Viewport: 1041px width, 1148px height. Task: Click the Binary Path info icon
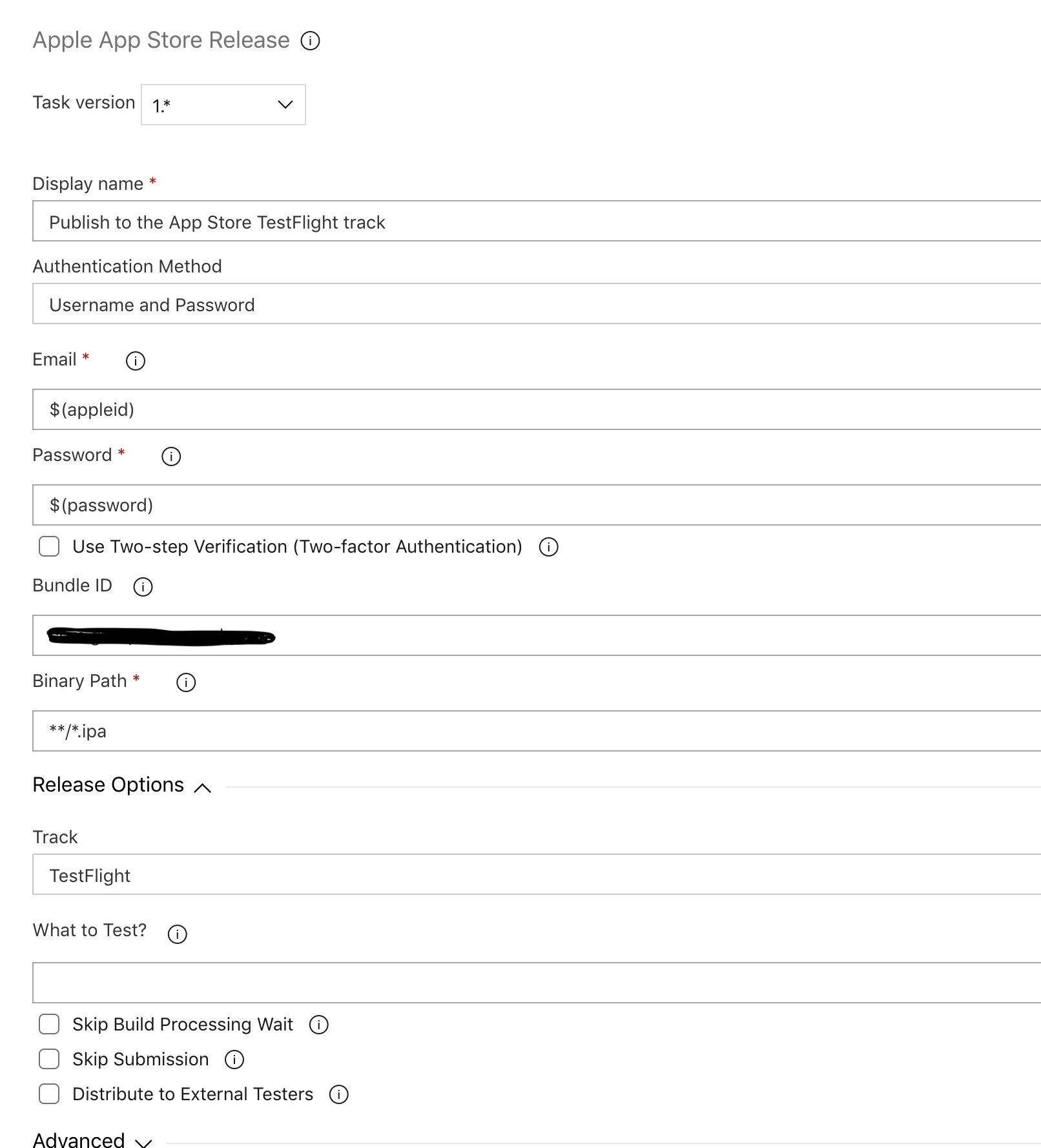pyautogui.click(x=185, y=682)
